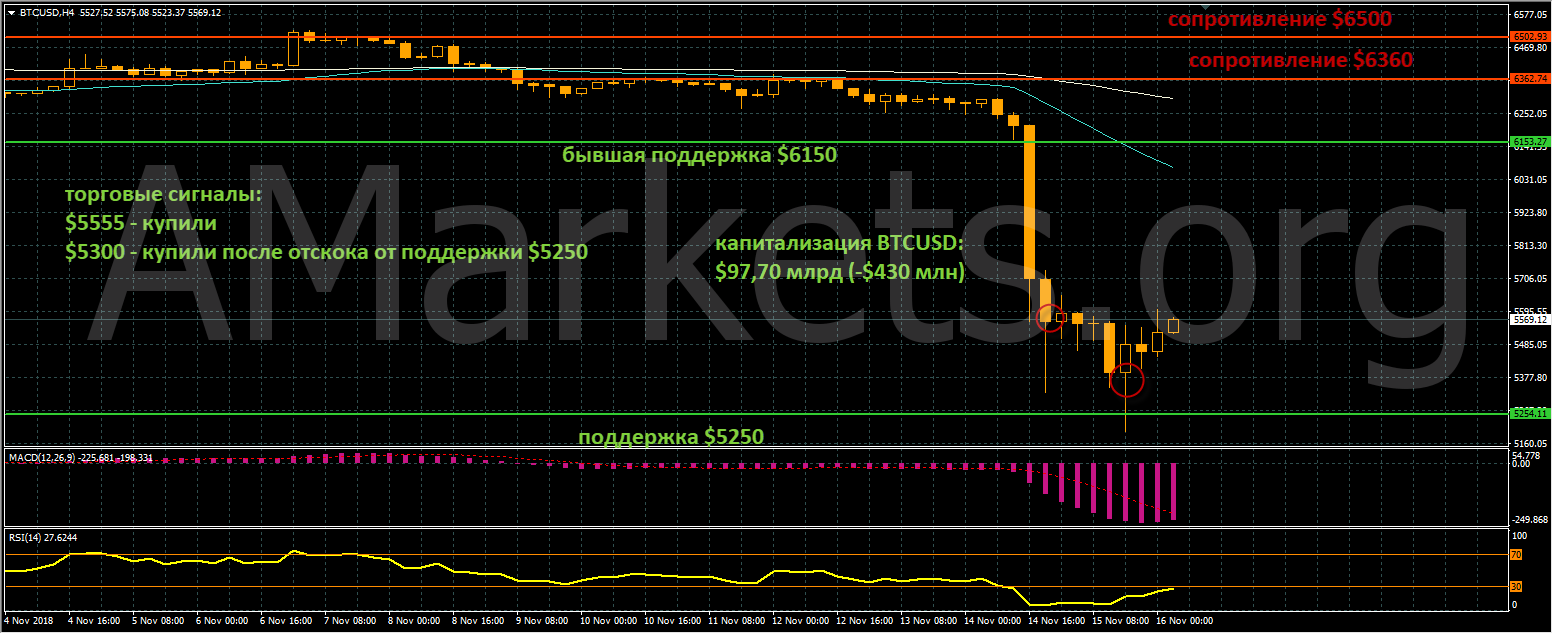
Task: Click the '10 Nov 00:00' time axis label
Action: point(610,621)
